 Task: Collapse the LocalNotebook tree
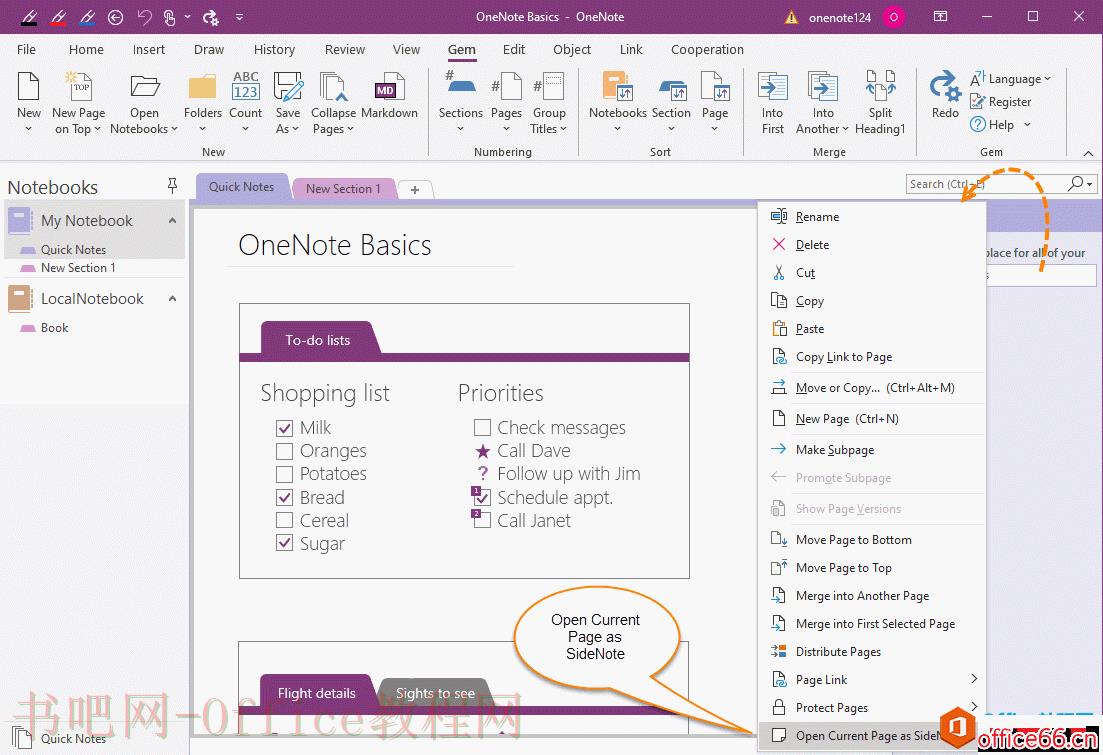(x=172, y=299)
